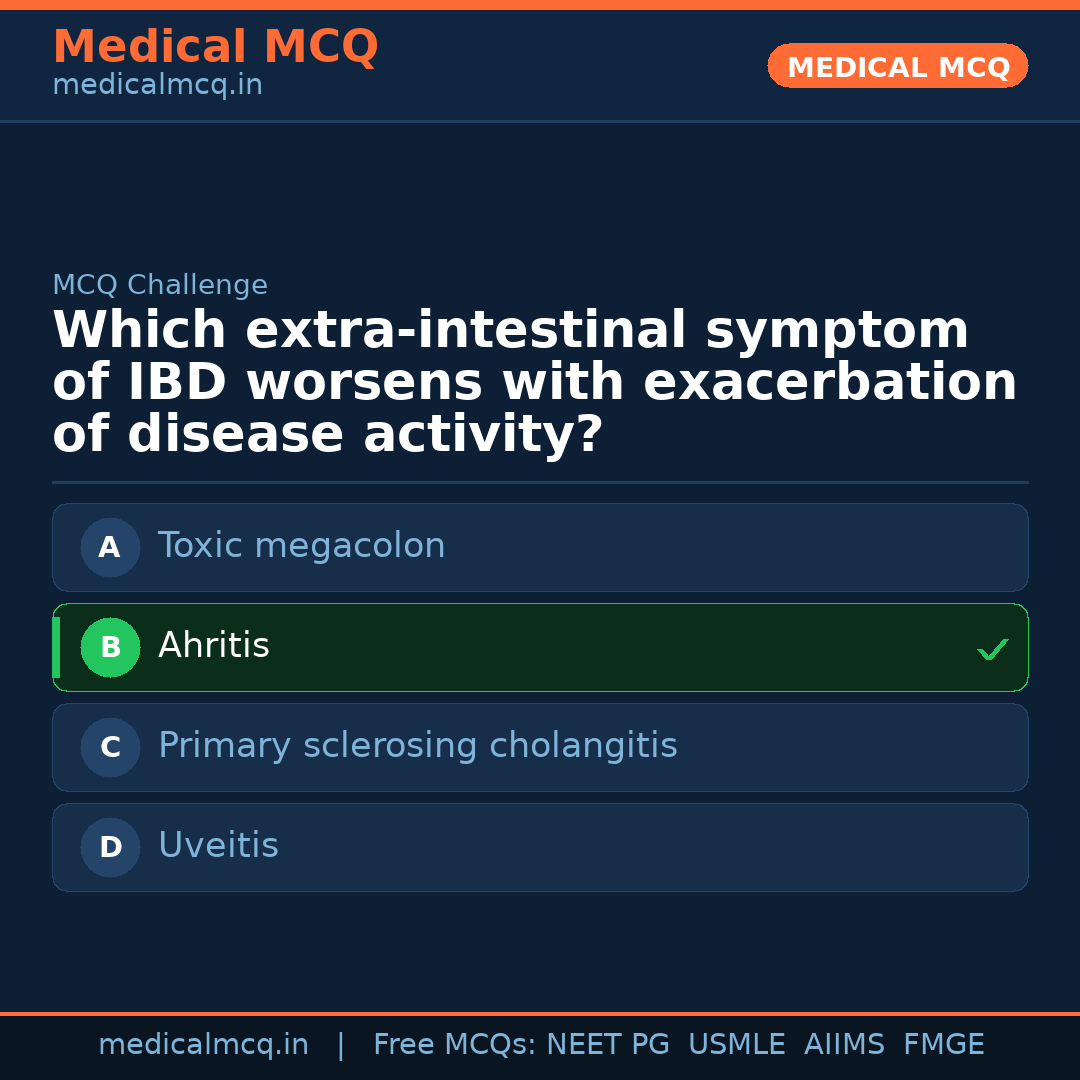Click the large Medical MCQ header title
Image resolution: width=1080 pixels, height=1080 pixels.
pyautogui.click(x=215, y=47)
